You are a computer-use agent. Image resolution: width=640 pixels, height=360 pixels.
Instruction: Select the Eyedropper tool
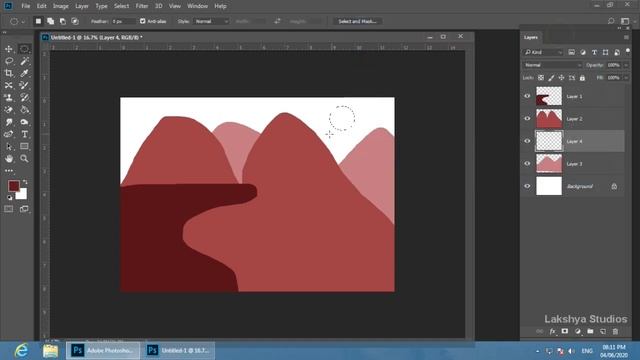24,73
